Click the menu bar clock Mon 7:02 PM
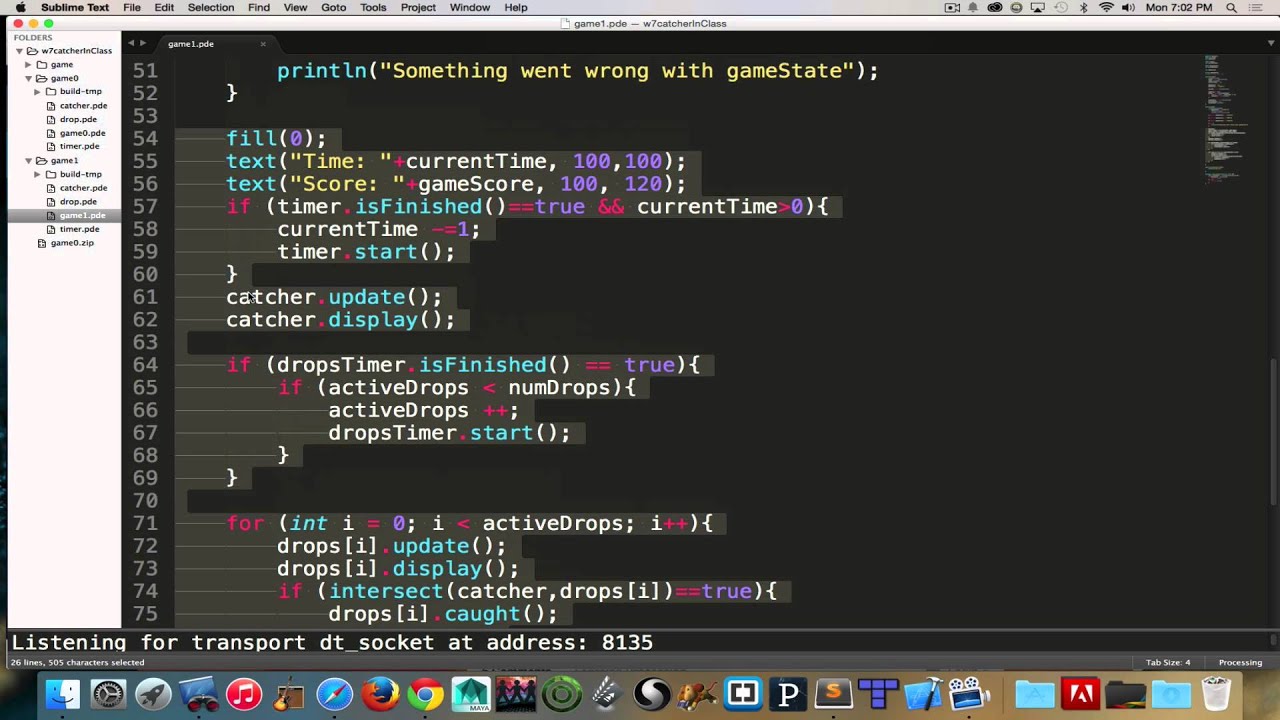The height and width of the screenshot is (720, 1280). click(1179, 8)
